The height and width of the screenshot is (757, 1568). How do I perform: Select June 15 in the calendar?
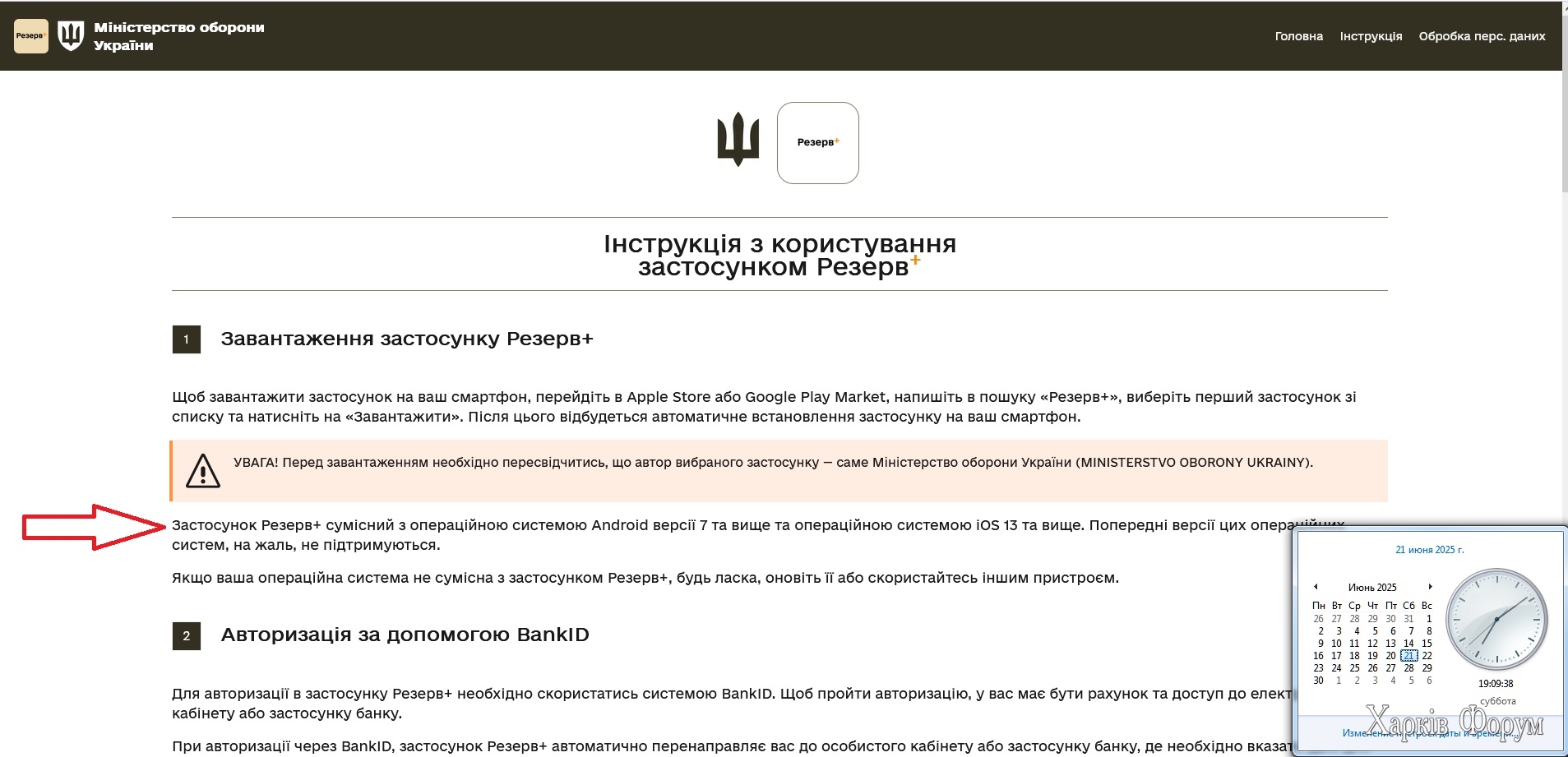(x=1427, y=644)
